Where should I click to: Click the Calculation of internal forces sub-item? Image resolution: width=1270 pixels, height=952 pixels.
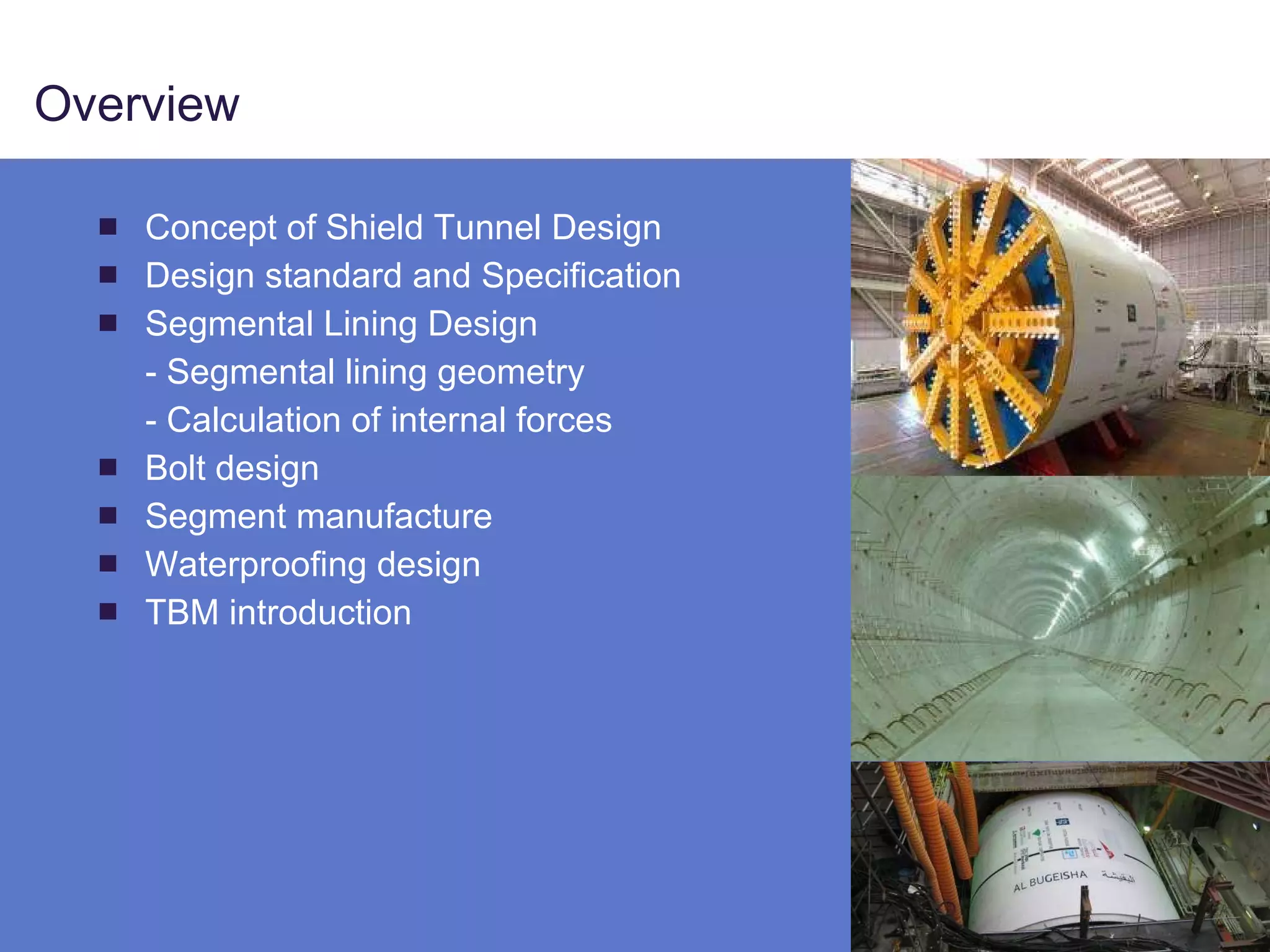pos(378,420)
